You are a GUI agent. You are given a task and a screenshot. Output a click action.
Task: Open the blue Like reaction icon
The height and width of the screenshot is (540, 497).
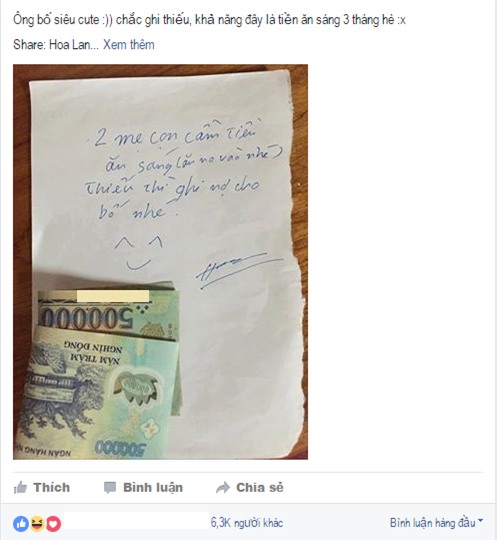21,524
